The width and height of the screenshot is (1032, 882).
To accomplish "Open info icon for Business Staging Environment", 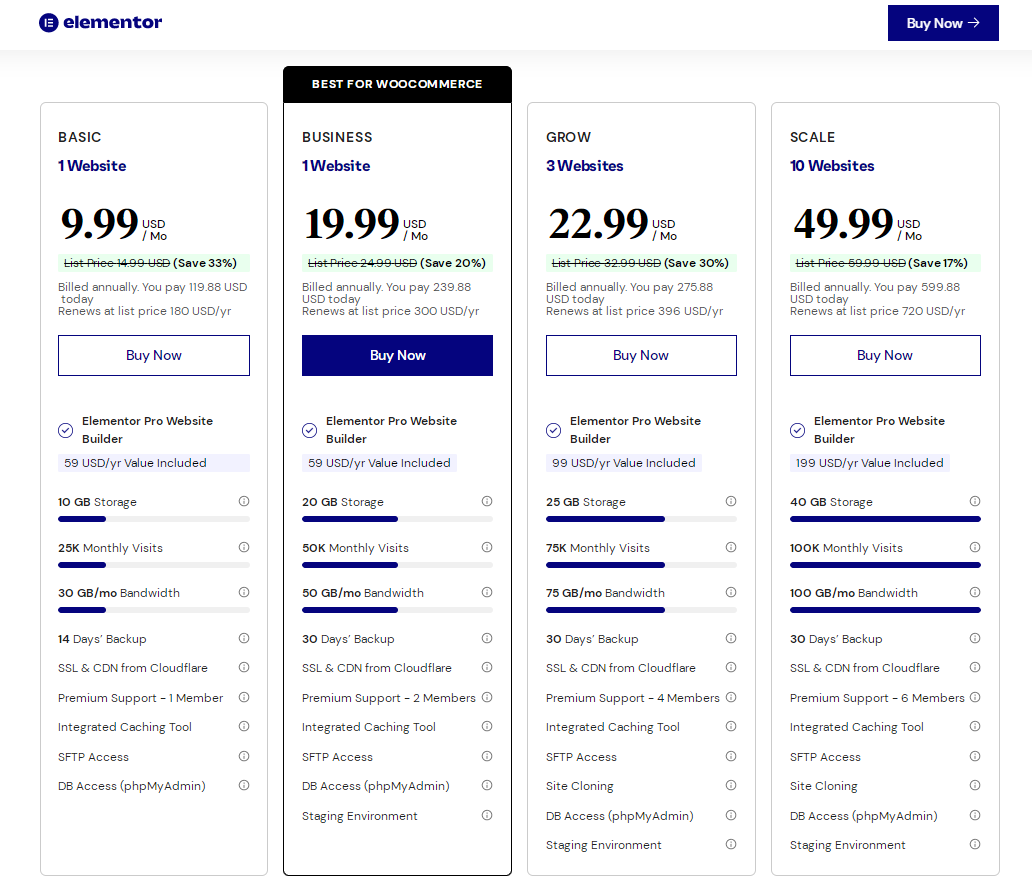I will click(x=487, y=816).
